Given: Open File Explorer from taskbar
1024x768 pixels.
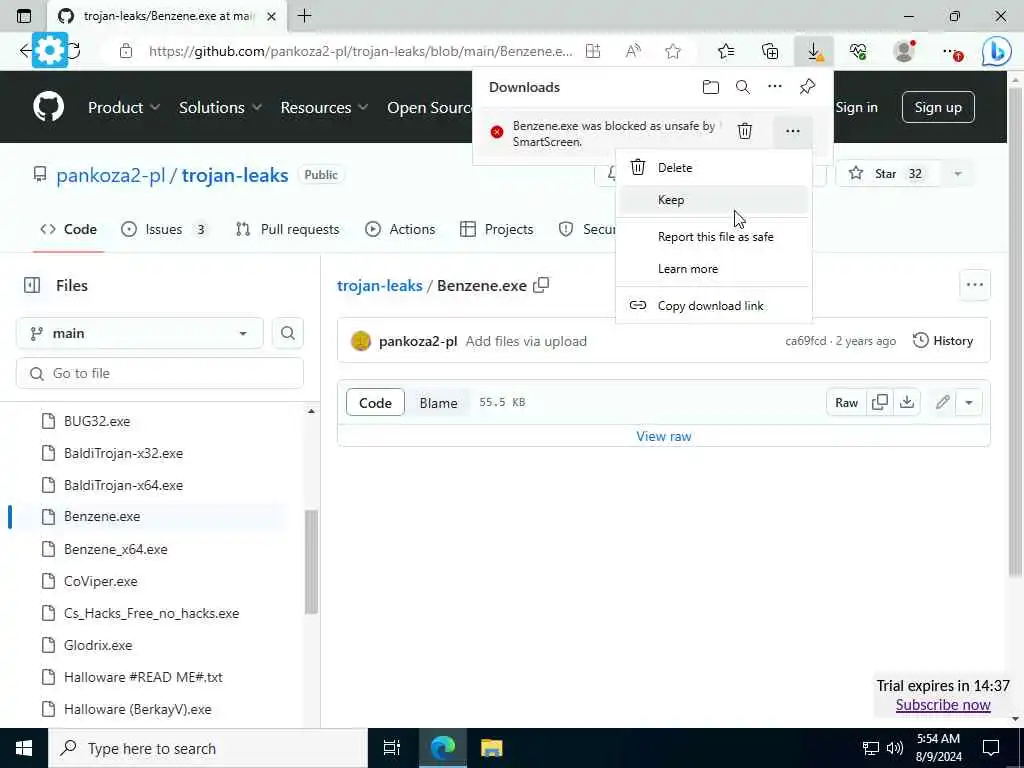Looking at the screenshot, I should [491, 748].
